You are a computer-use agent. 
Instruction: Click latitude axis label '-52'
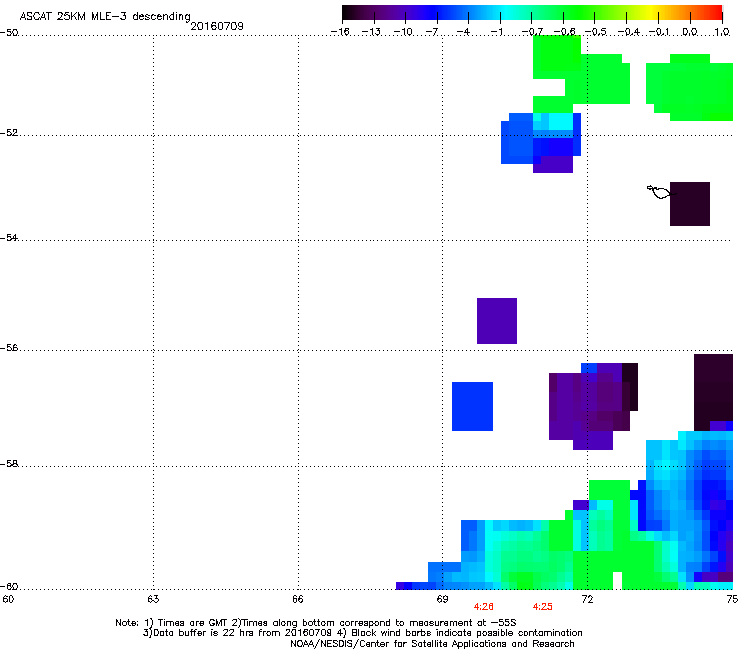9,133
